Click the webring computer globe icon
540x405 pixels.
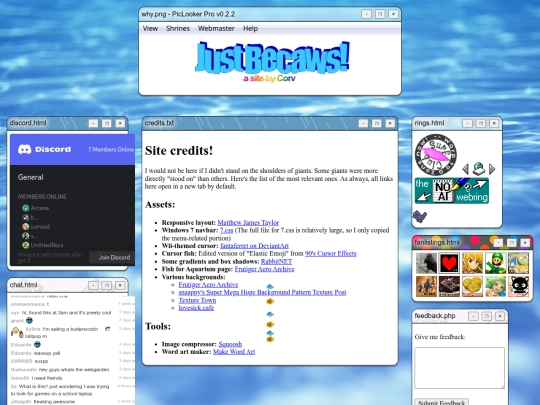tap(479, 169)
